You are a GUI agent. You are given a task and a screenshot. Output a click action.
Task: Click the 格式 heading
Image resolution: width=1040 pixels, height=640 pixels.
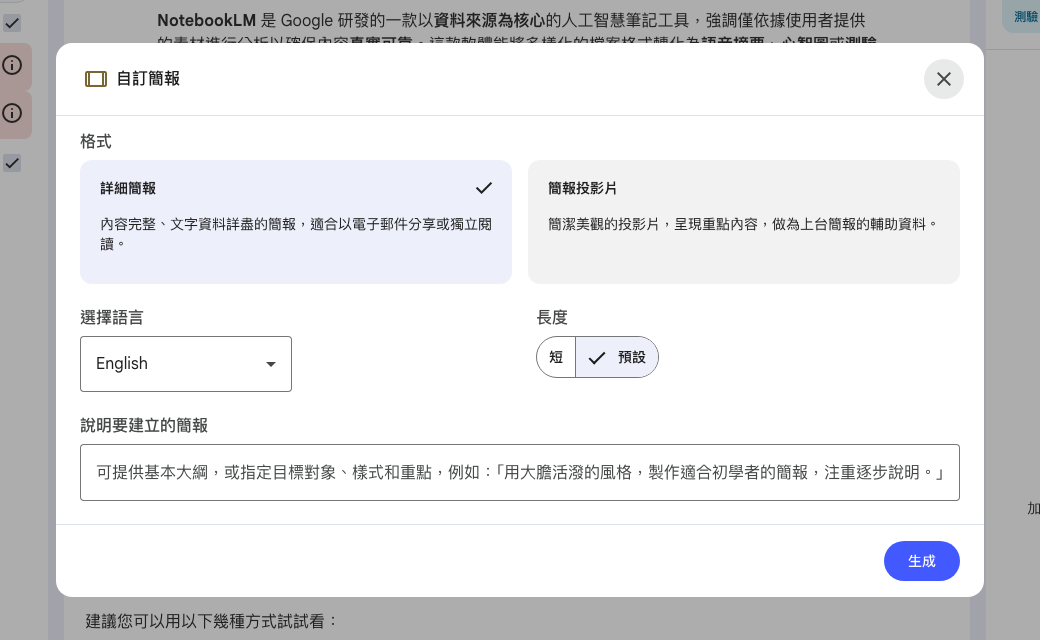click(96, 141)
